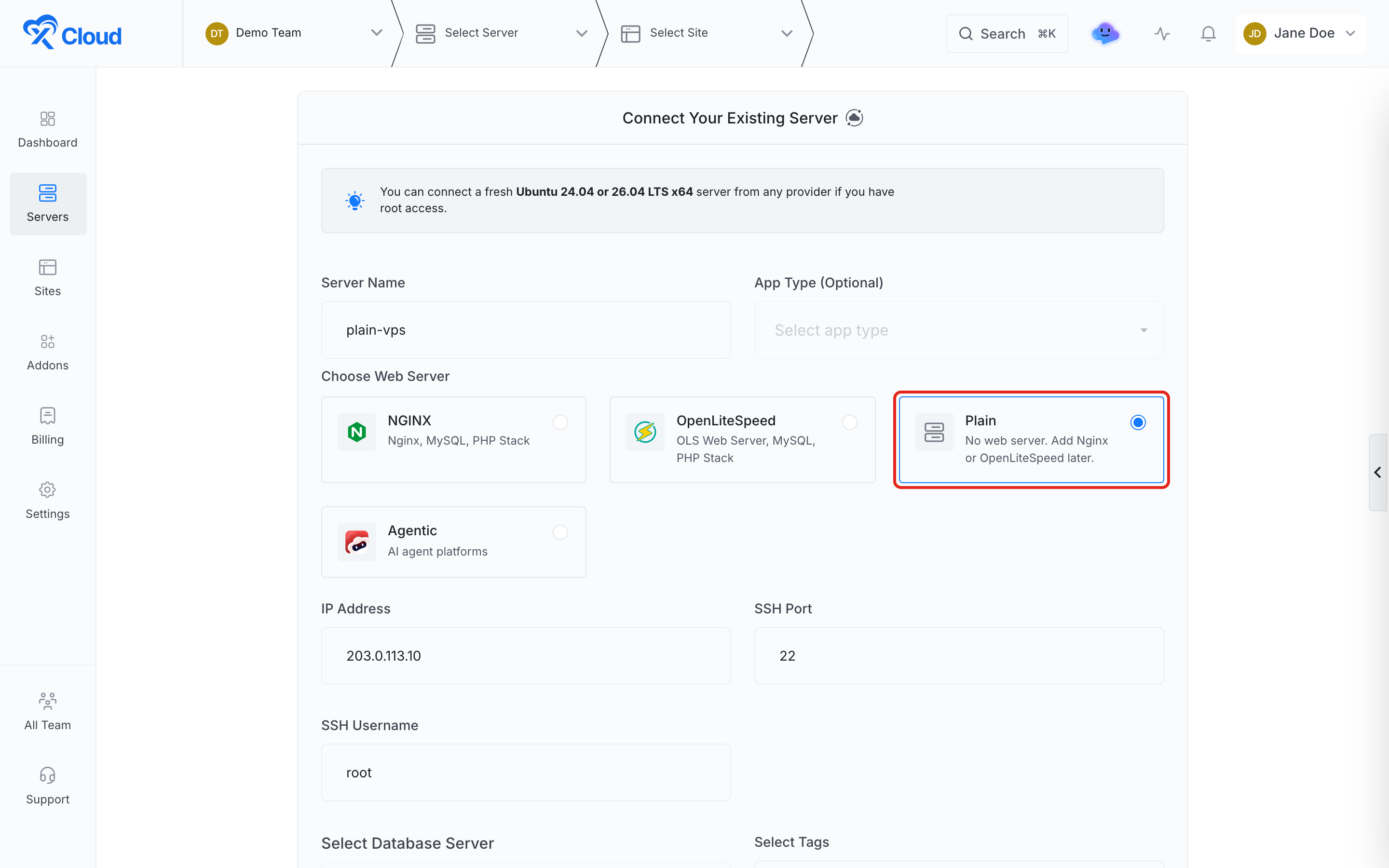Screen dimensions: 1389x868
Task: Select the NGINX web server radio
Action: click(x=560, y=422)
